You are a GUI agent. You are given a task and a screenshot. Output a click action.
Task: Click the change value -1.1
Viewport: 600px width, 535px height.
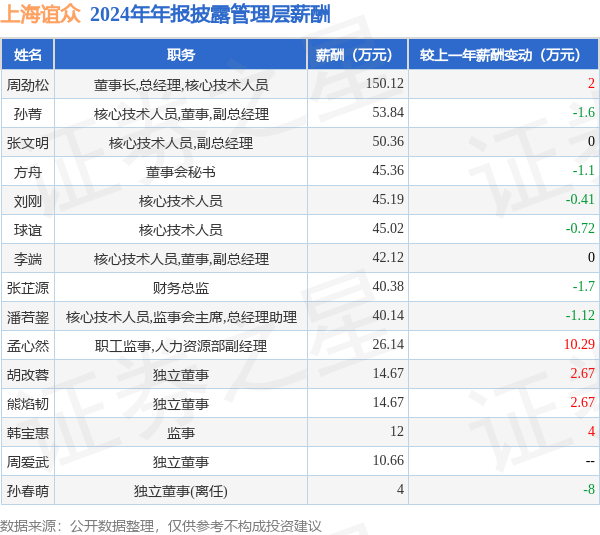584,171
